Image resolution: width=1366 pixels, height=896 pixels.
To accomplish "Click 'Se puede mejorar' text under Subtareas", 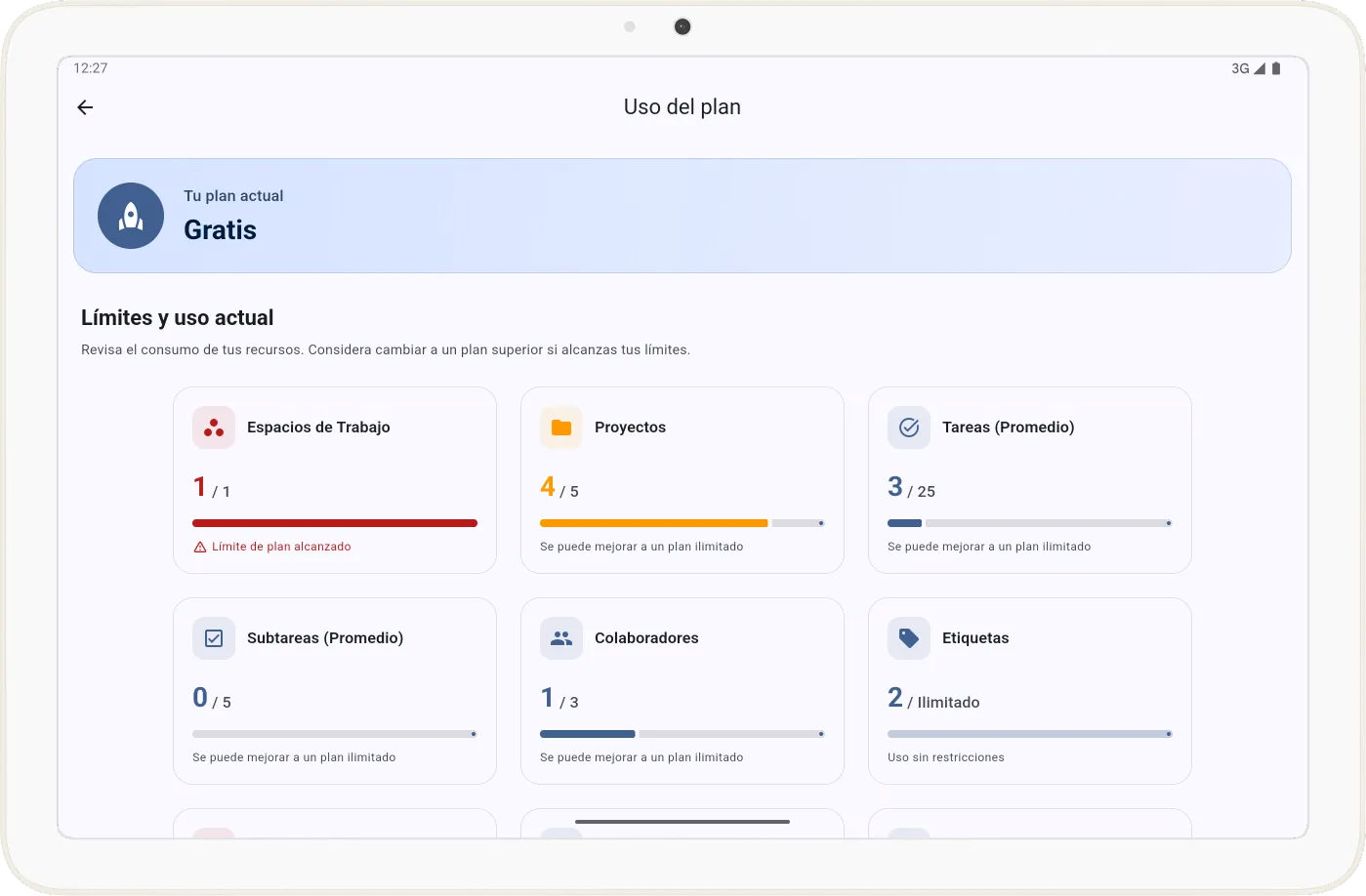I will click(x=294, y=757).
